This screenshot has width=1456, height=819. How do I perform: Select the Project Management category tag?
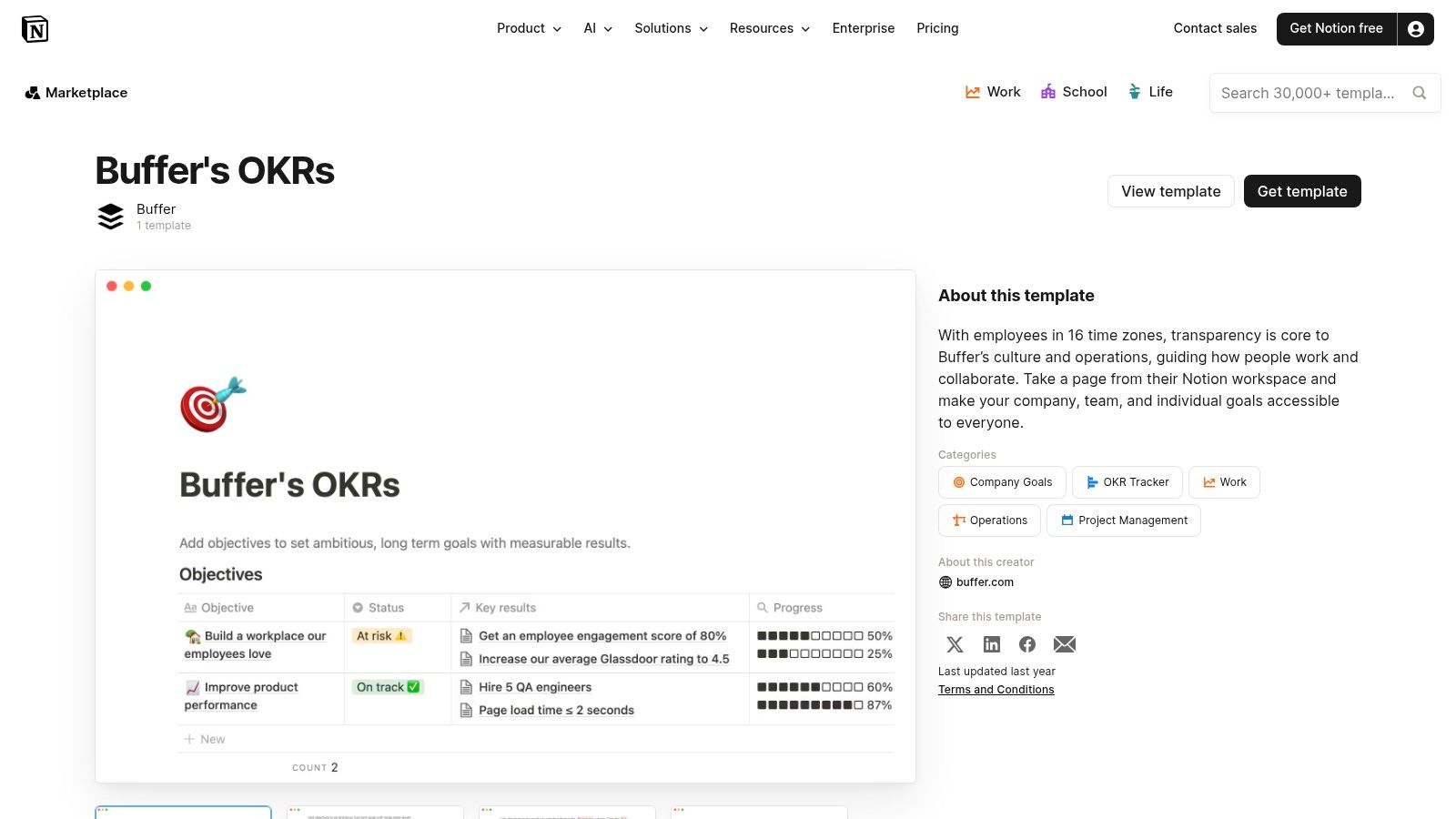(x=1124, y=521)
